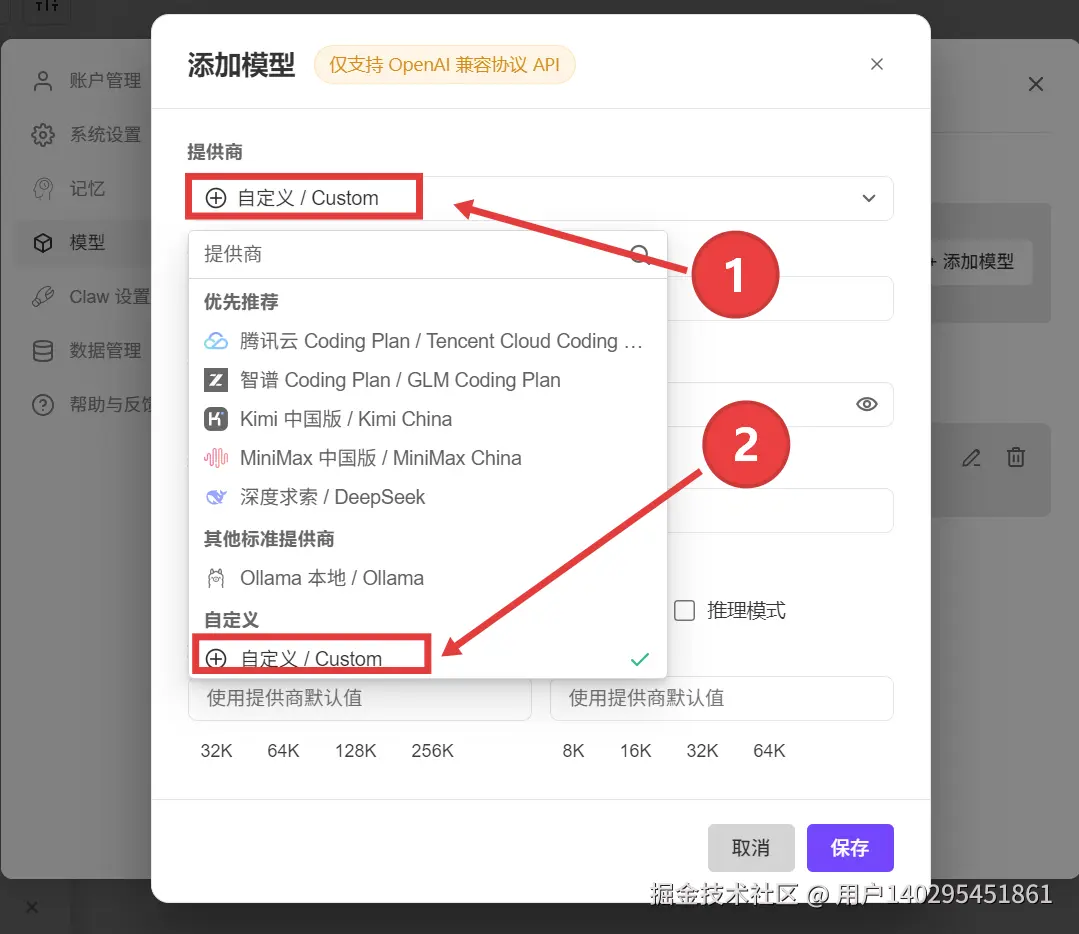This screenshot has width=1079, height=934.
Task: Click the search magnifier in the provider list
Action: coord(639,255)
